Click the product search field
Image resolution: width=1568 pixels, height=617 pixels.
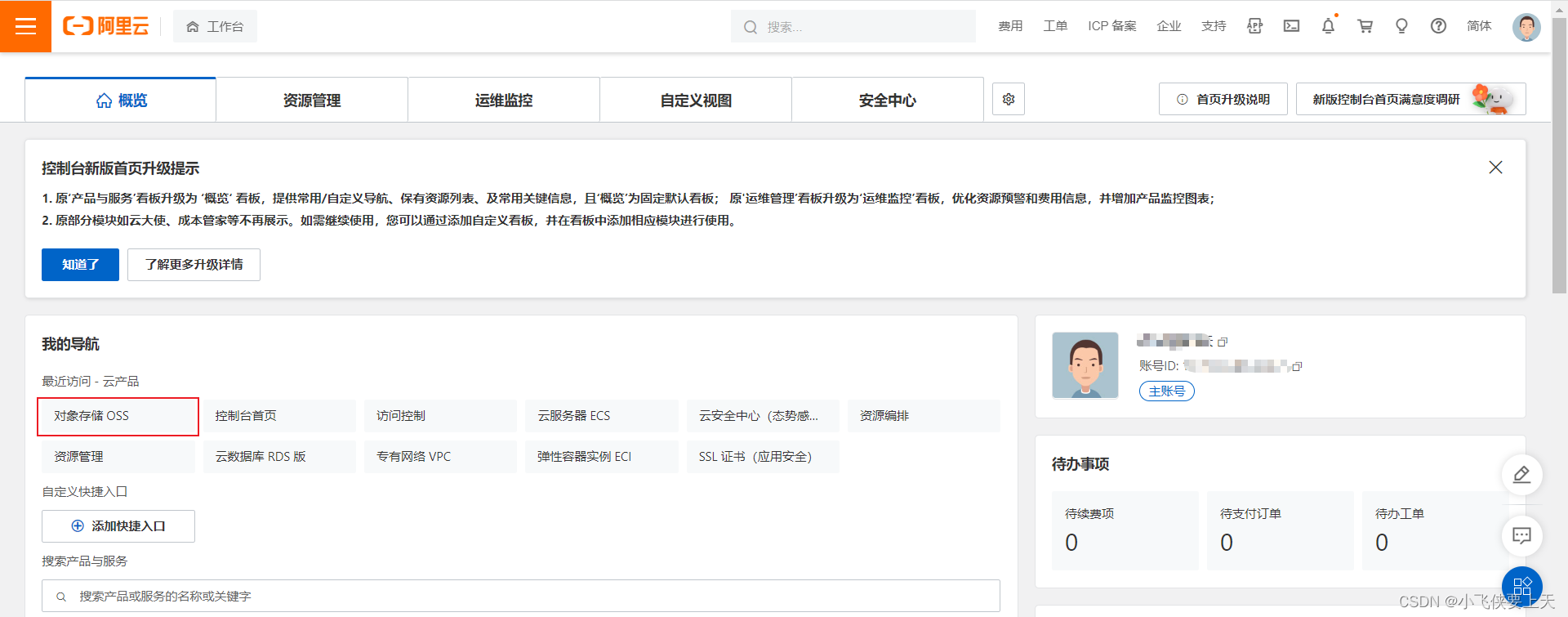(521, 596)
